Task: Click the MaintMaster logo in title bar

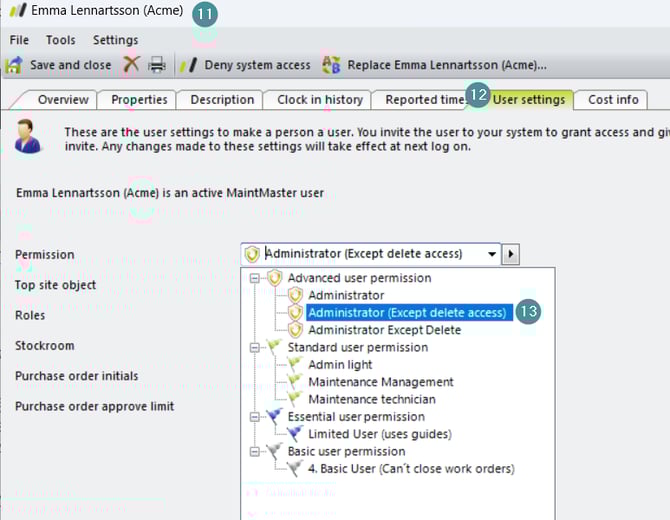Action: [x=18, y=10]
